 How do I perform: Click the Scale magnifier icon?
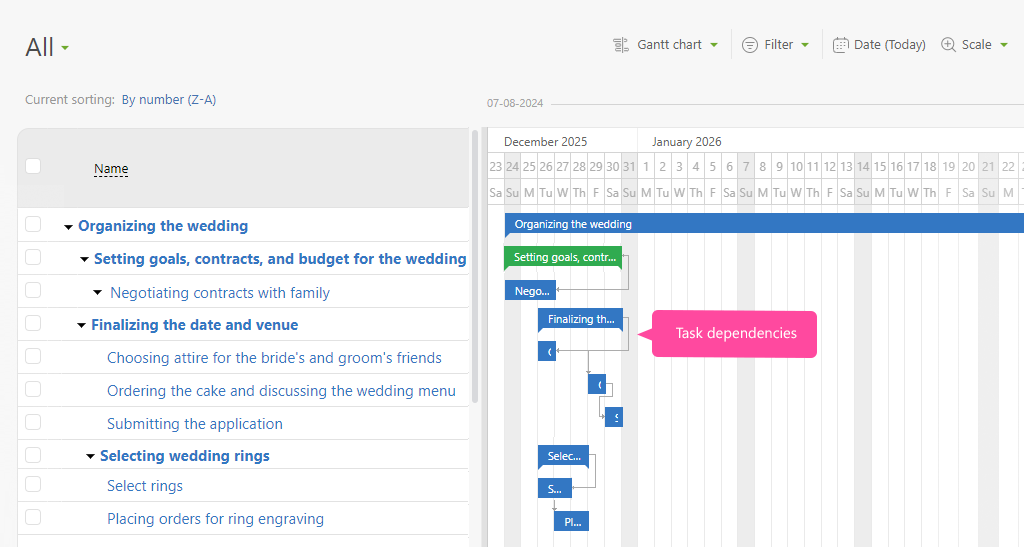click(948, 45)
